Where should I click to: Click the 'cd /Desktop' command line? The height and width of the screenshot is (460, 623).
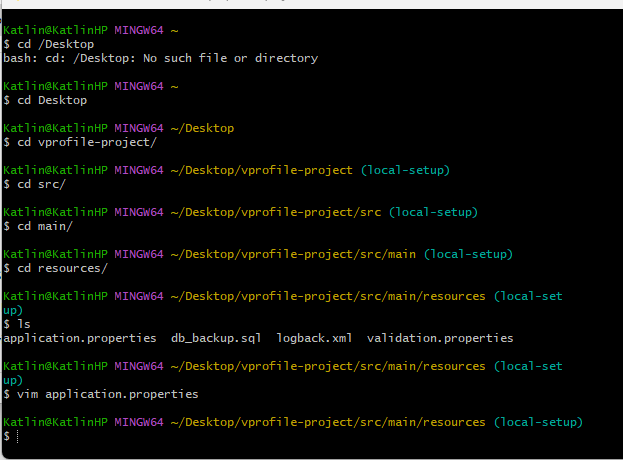[49, 44]
